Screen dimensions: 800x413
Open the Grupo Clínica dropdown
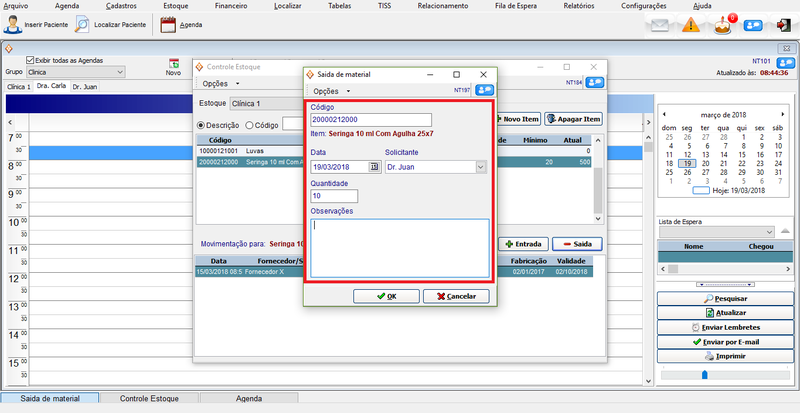[120, 72]
